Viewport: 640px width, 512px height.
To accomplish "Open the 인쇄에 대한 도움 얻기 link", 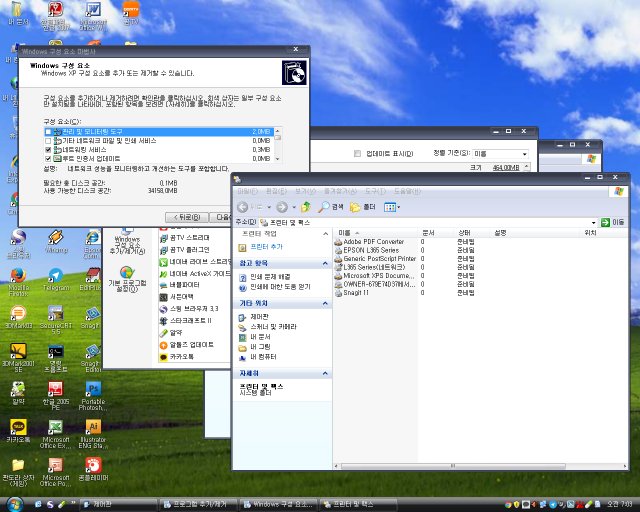I will point(280,287).
